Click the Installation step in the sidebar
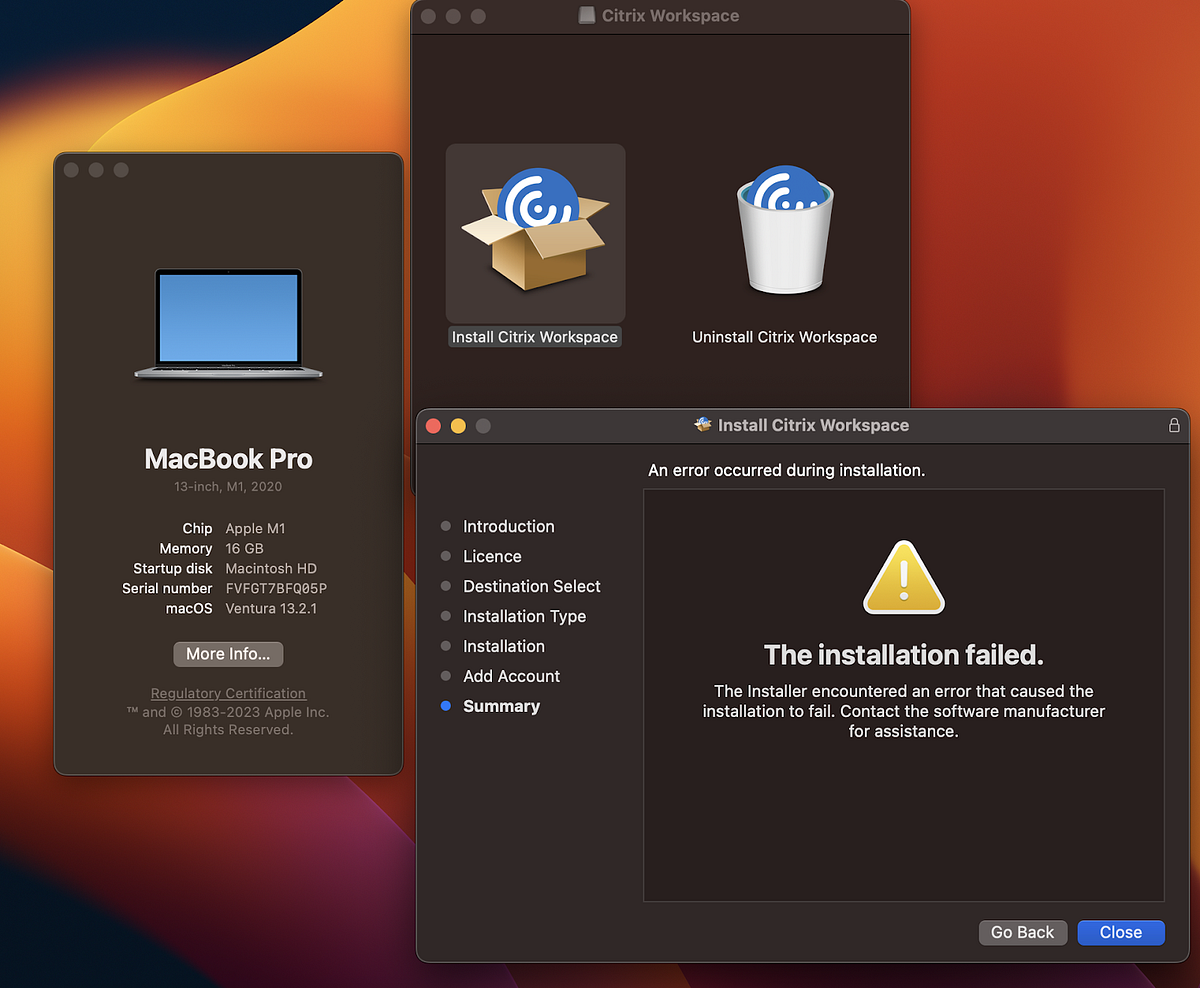The image size is (1200, 988). 504,646
